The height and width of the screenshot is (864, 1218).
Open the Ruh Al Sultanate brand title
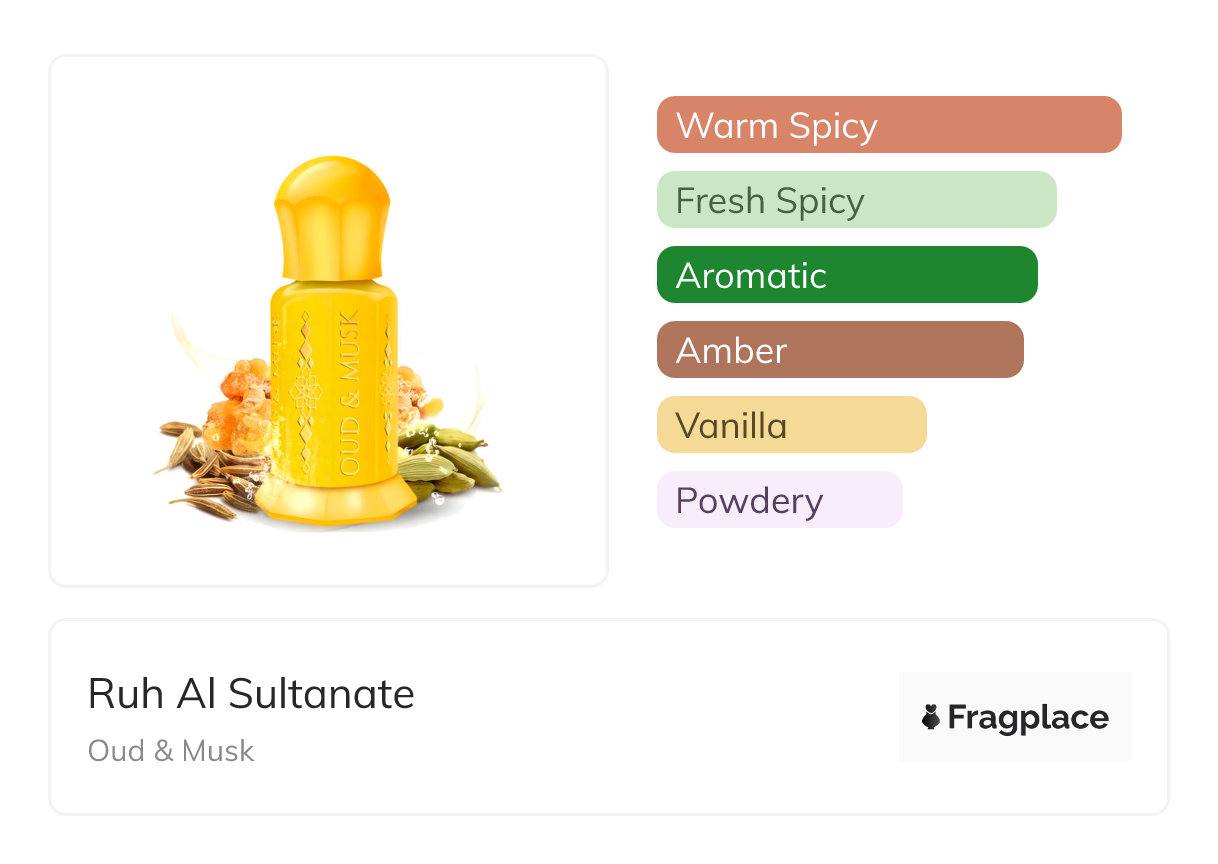click(x=251, y=693)
